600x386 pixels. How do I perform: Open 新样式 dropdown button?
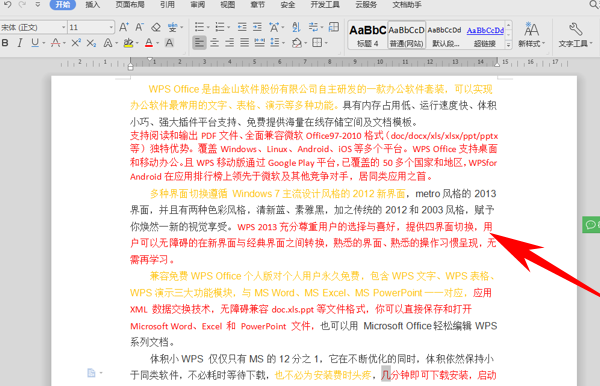click(532, 35)
